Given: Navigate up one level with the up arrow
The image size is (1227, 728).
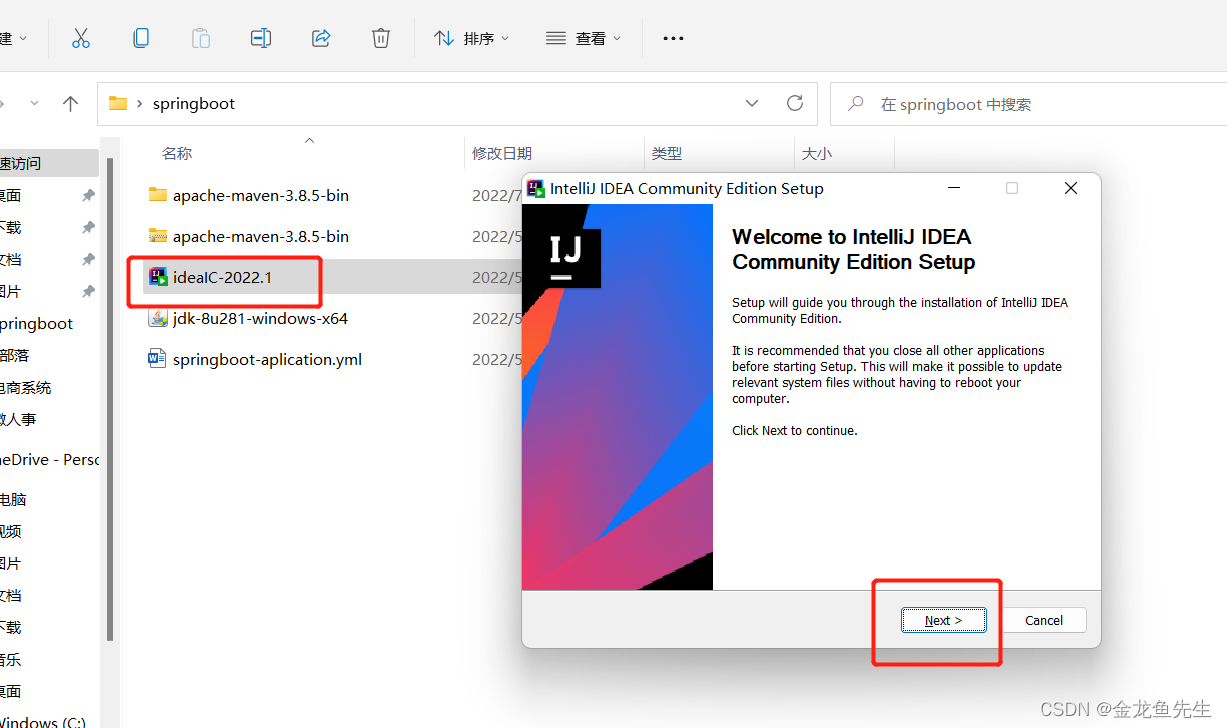Looking at the screenshot, I should [68, 103].
